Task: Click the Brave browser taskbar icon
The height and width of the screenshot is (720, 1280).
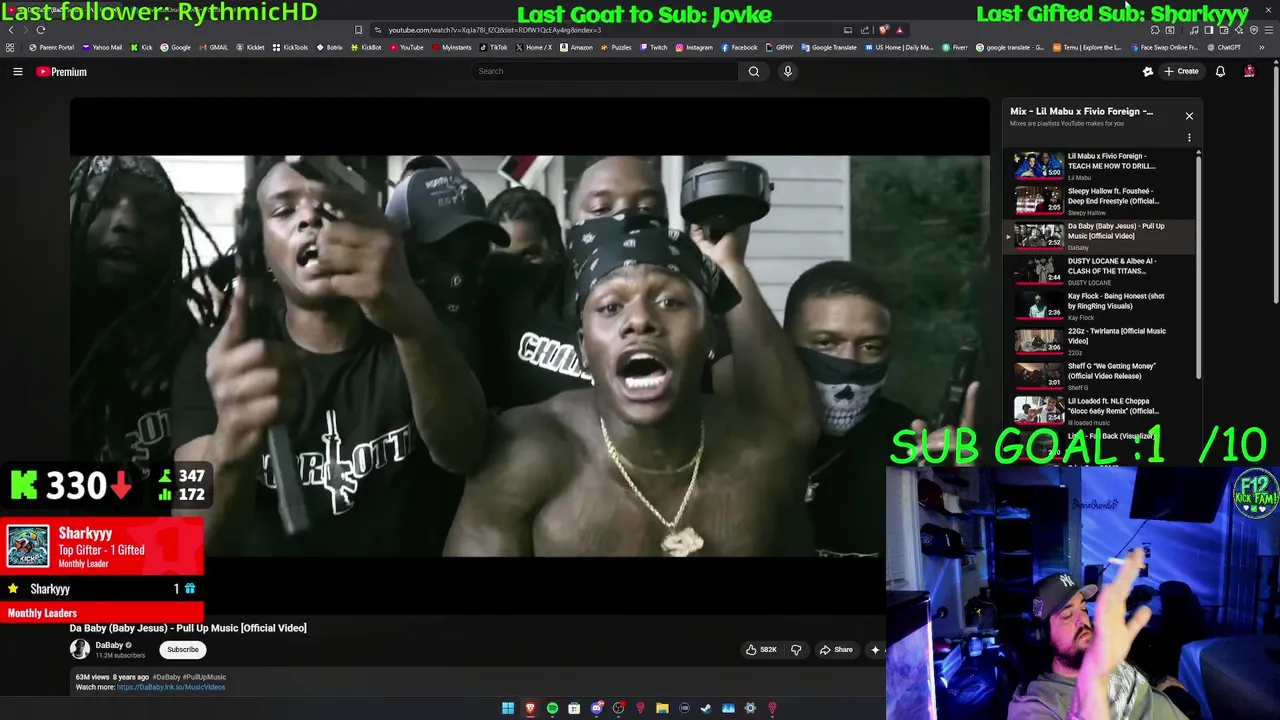Action: tap(530, 708)
